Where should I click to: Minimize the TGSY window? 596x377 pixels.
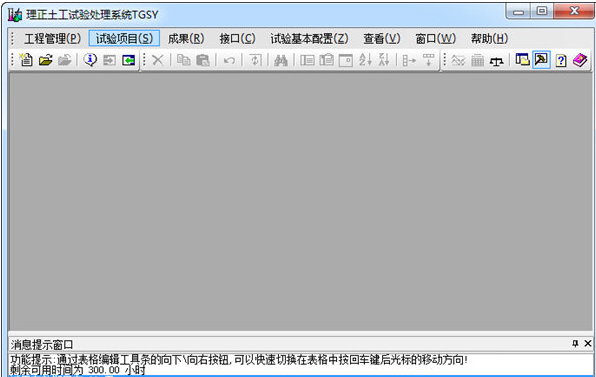click(x=518, y=12)
